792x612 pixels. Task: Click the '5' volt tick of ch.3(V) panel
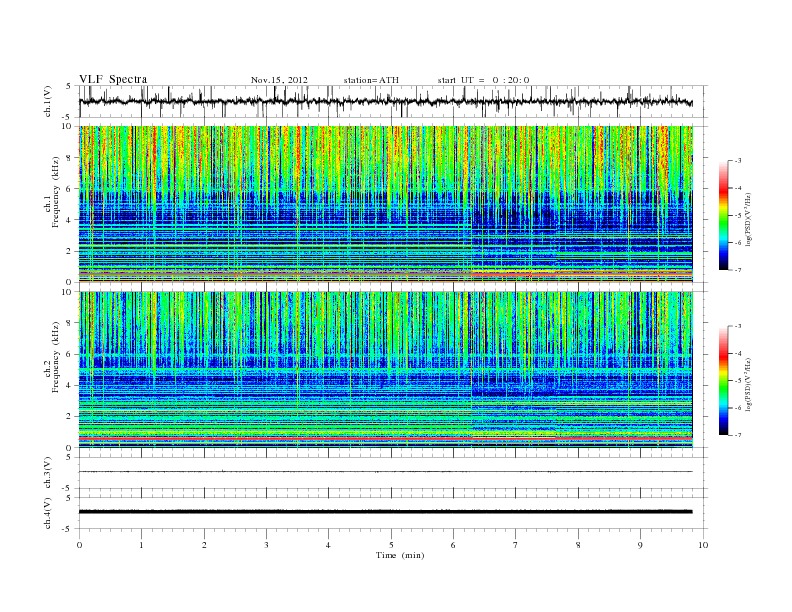pos(70,457)
